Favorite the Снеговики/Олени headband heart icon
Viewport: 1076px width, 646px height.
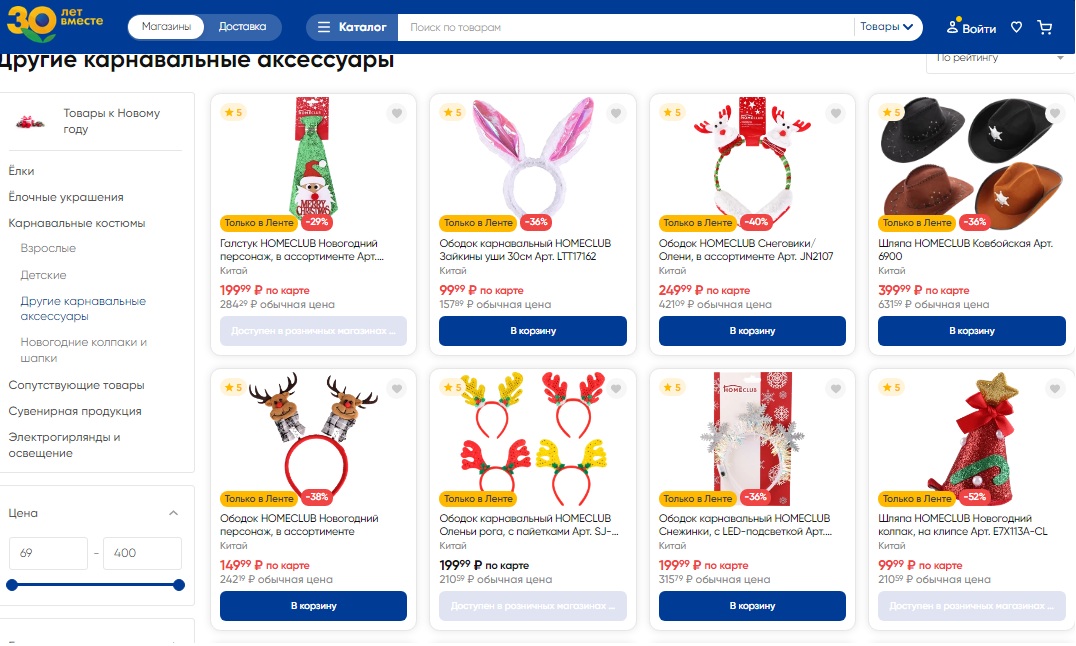click(x=835, y=113)
